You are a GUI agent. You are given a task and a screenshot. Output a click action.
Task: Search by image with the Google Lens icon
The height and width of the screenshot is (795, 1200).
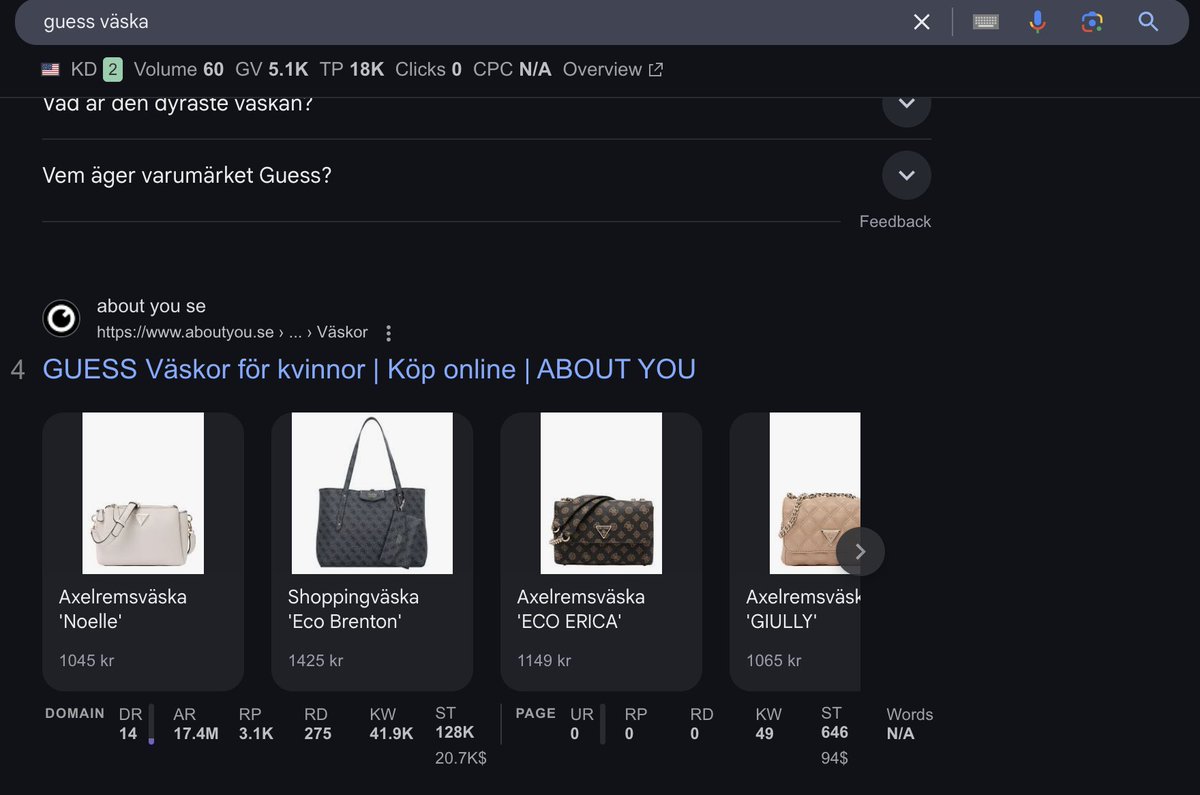[1092, 22]
